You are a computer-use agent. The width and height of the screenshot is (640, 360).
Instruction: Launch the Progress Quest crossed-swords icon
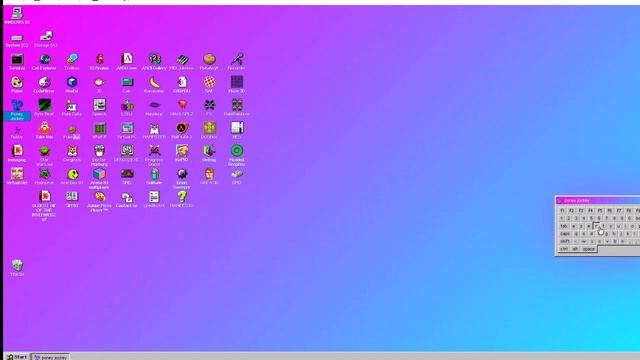tap(154, 155)
